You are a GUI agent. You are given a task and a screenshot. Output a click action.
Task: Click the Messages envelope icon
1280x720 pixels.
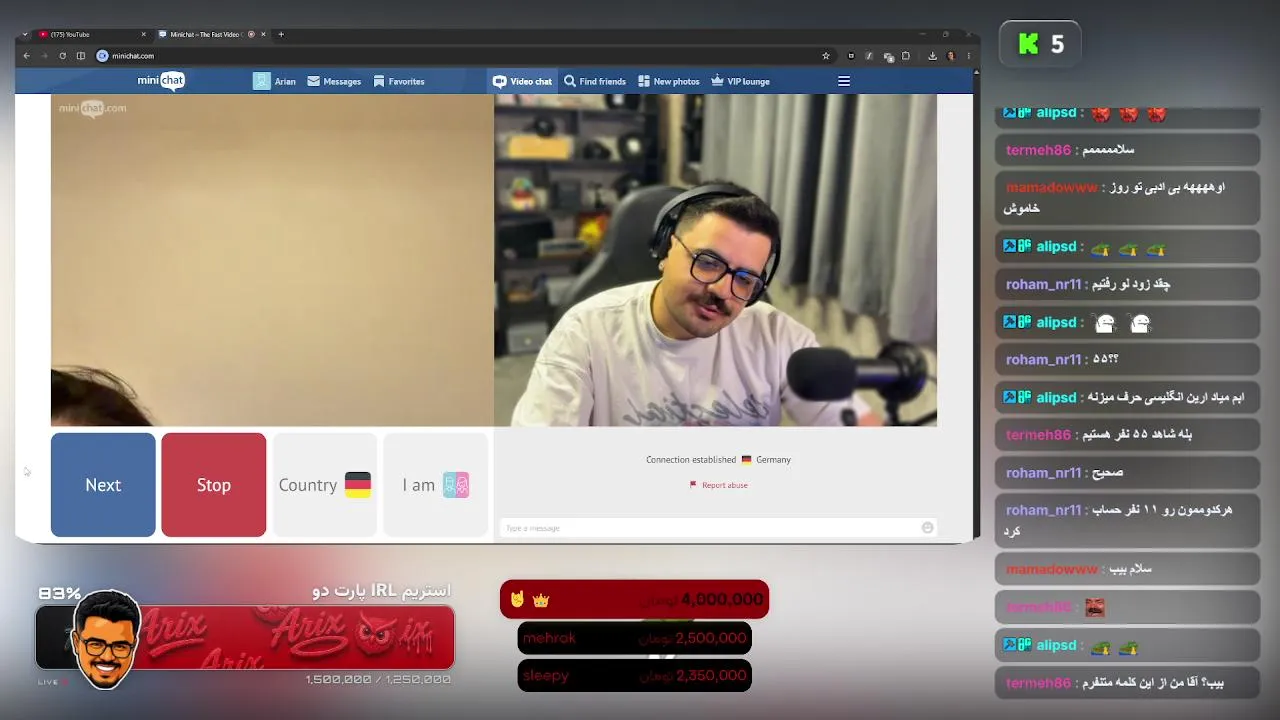click(314, 82)
